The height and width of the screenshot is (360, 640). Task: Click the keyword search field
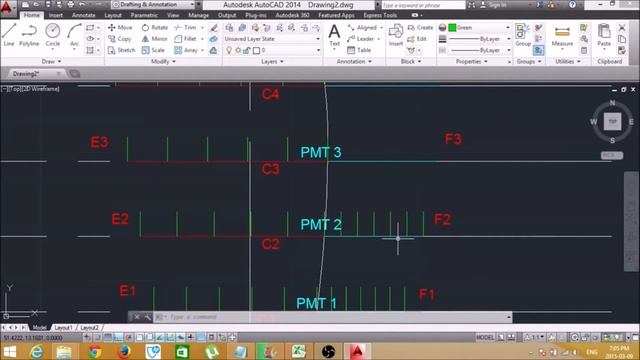point(423,5)
